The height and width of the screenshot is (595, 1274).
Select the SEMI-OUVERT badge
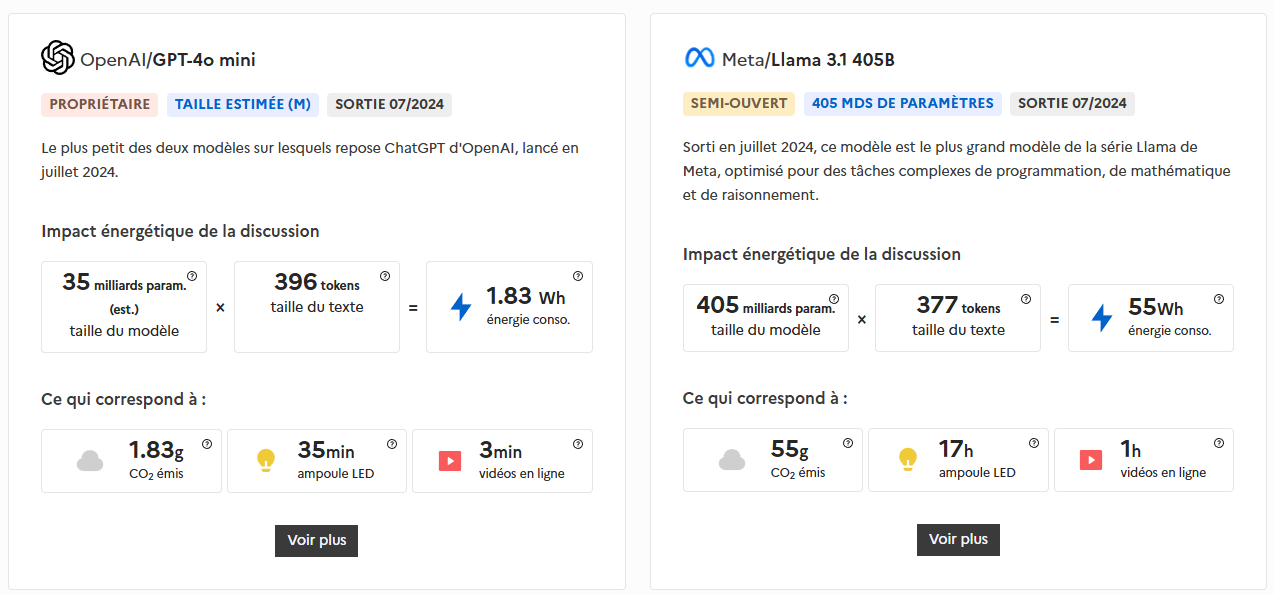739,103
